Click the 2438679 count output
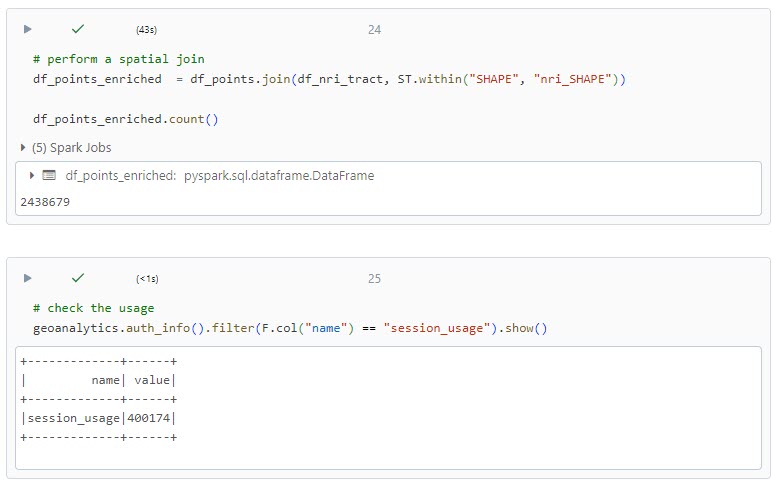 44,202
